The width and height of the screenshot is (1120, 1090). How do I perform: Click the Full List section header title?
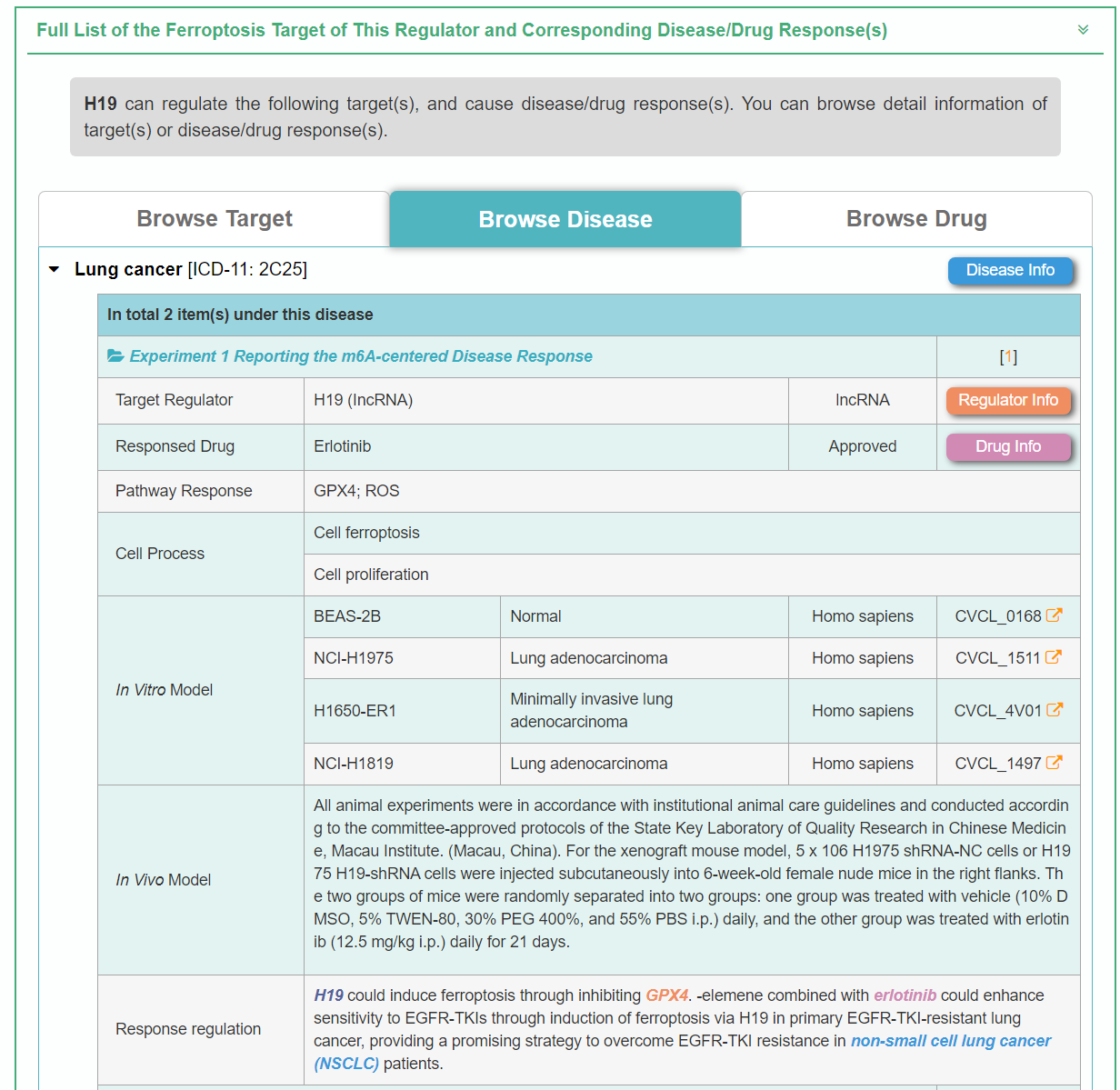click(x=462, y=30)
